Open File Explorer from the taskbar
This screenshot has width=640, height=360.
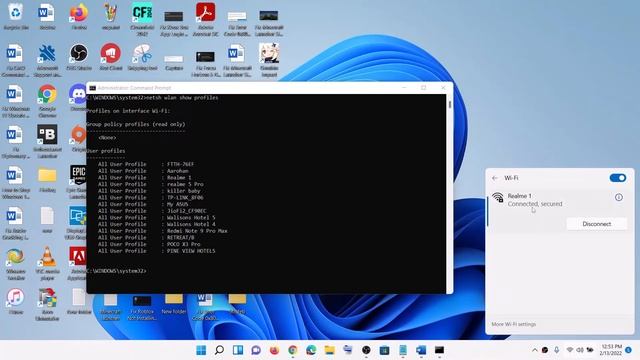[329, 350]
